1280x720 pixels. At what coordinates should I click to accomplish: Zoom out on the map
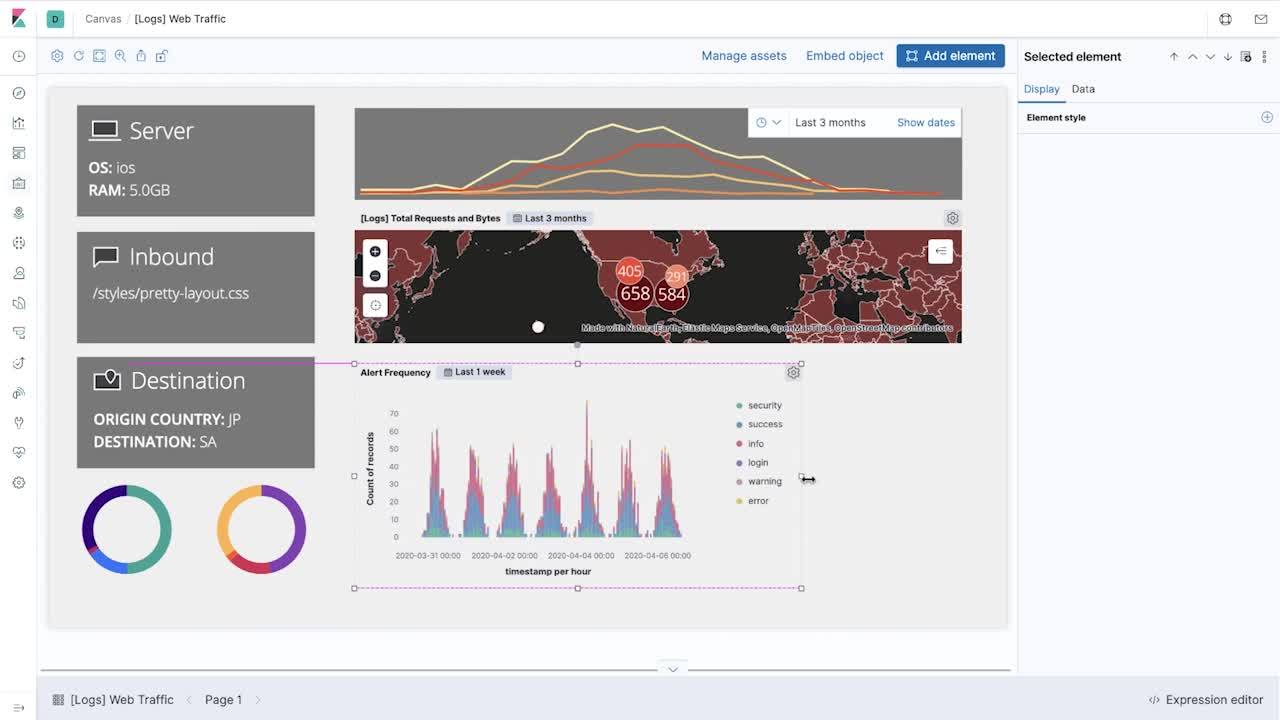click(x=375, y=275)
